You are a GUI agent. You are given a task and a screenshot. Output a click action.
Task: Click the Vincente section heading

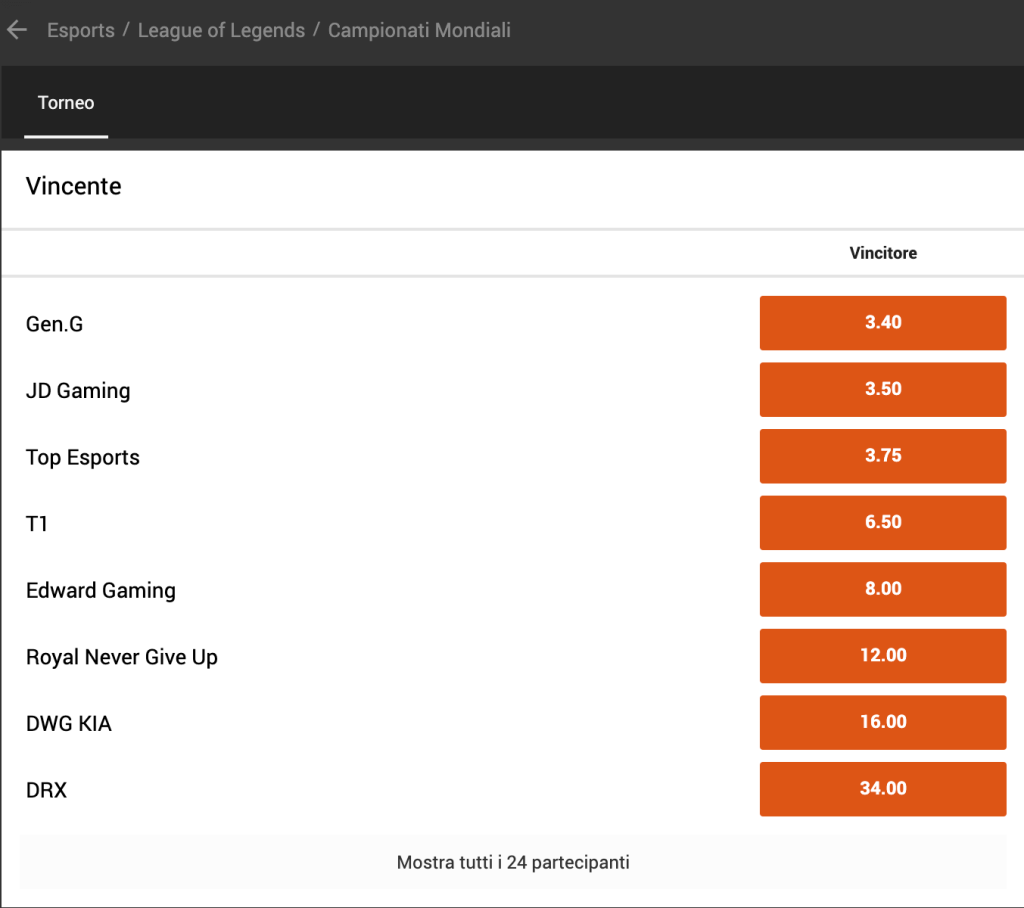74,186
